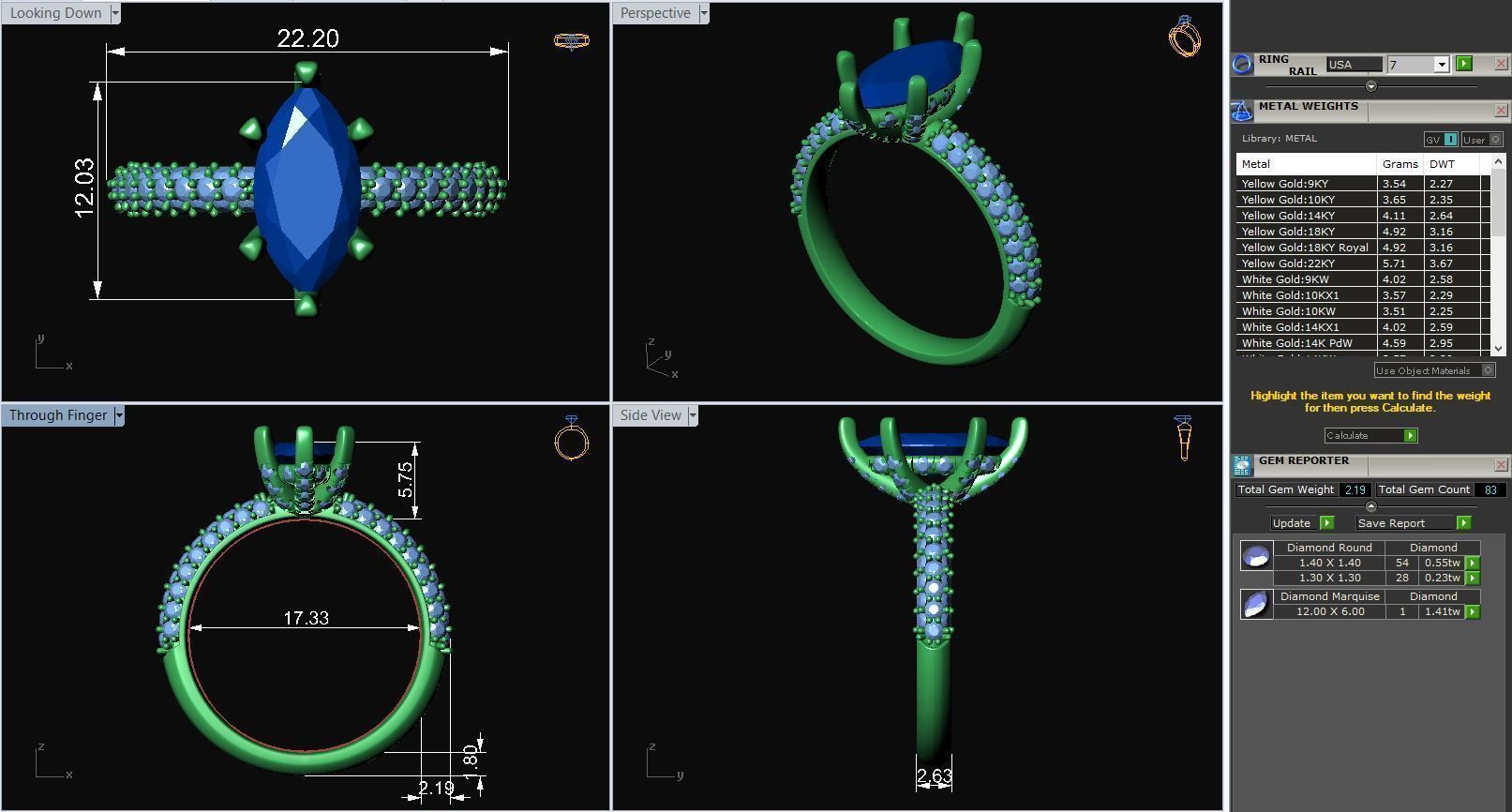Click the Gem Reporter panel icon
The image size is (1512, 812).
click(1242, 465)
